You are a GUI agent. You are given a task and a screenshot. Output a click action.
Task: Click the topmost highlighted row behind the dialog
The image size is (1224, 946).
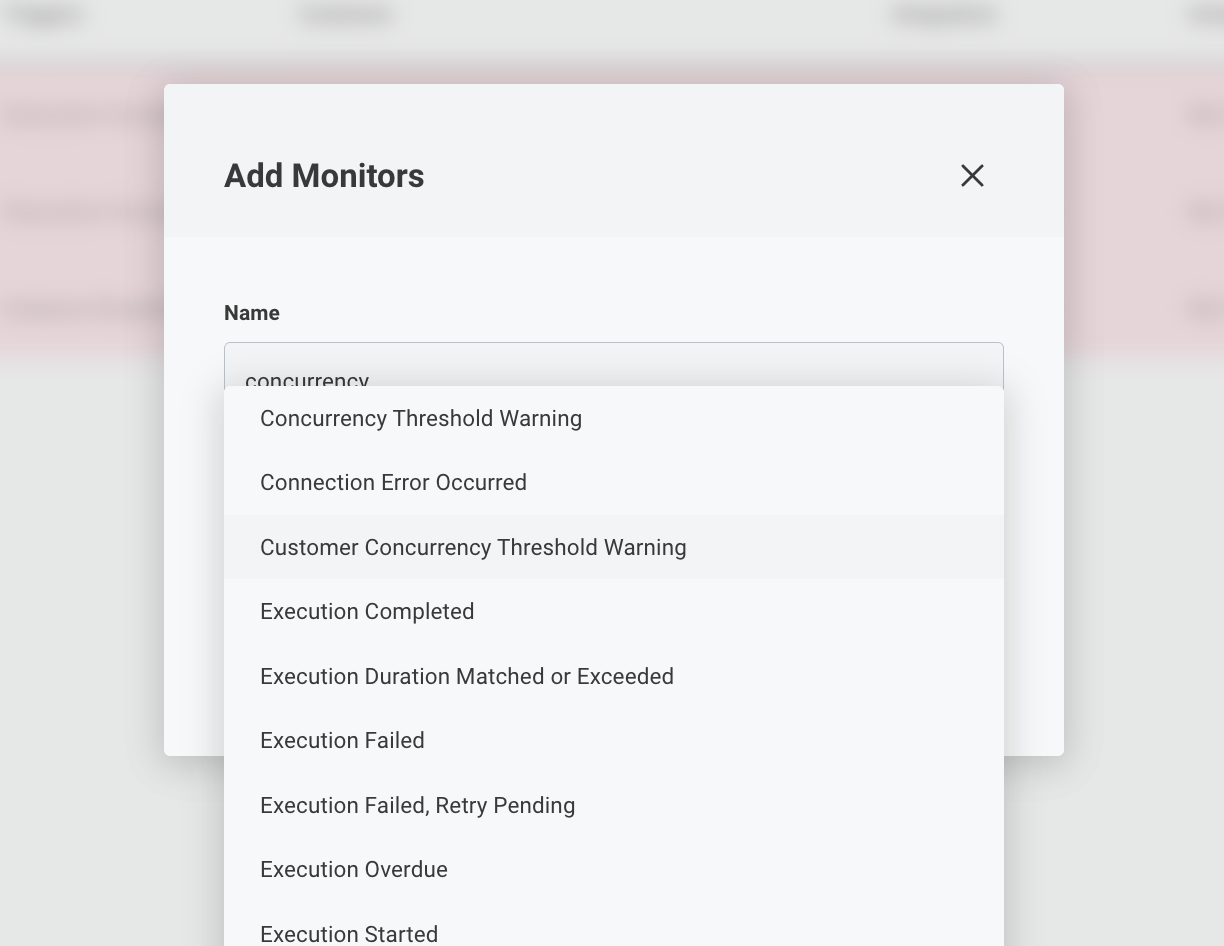80,115
